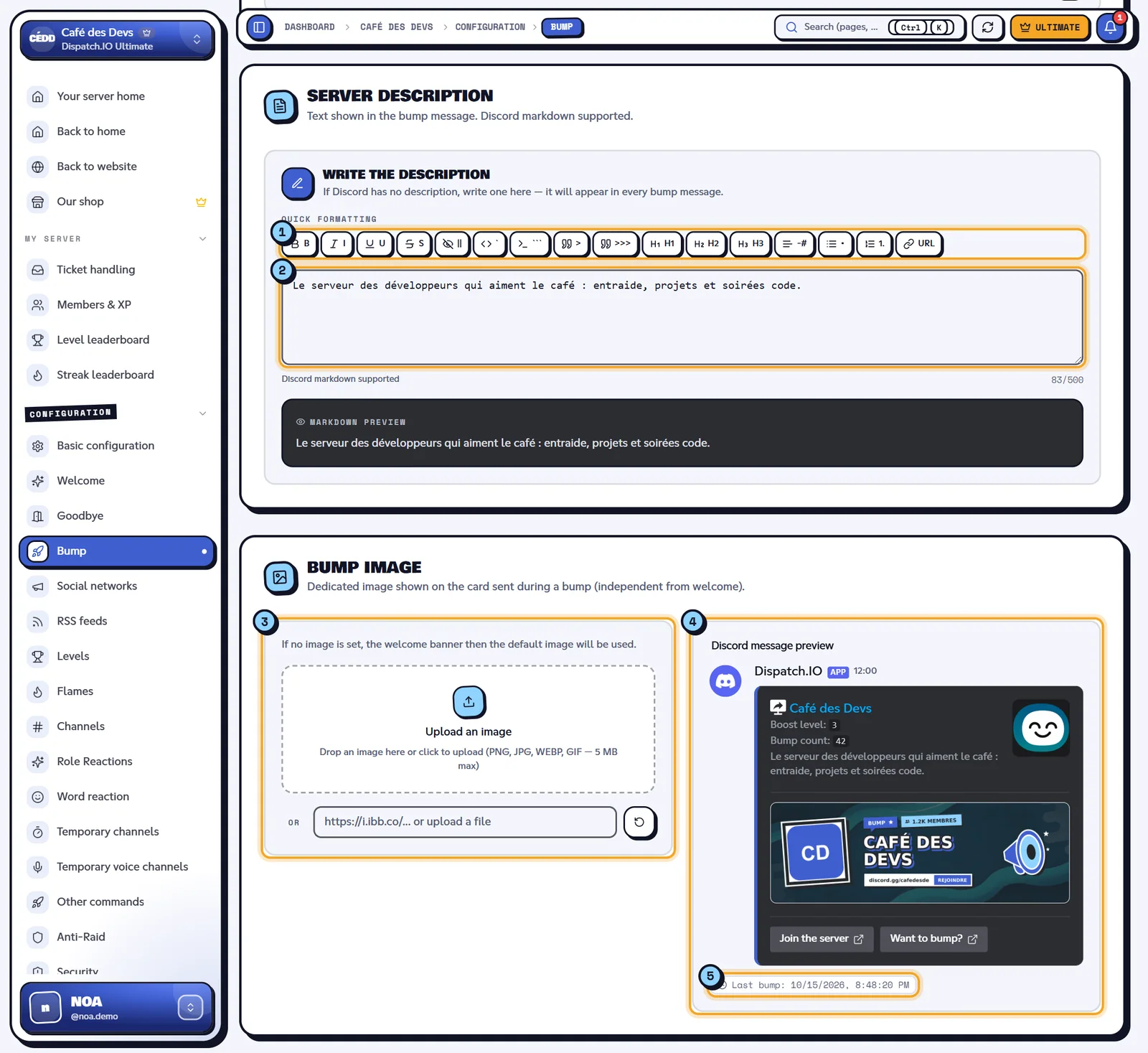
Task: Open Role Reactions settings
Action: [117, 762]
